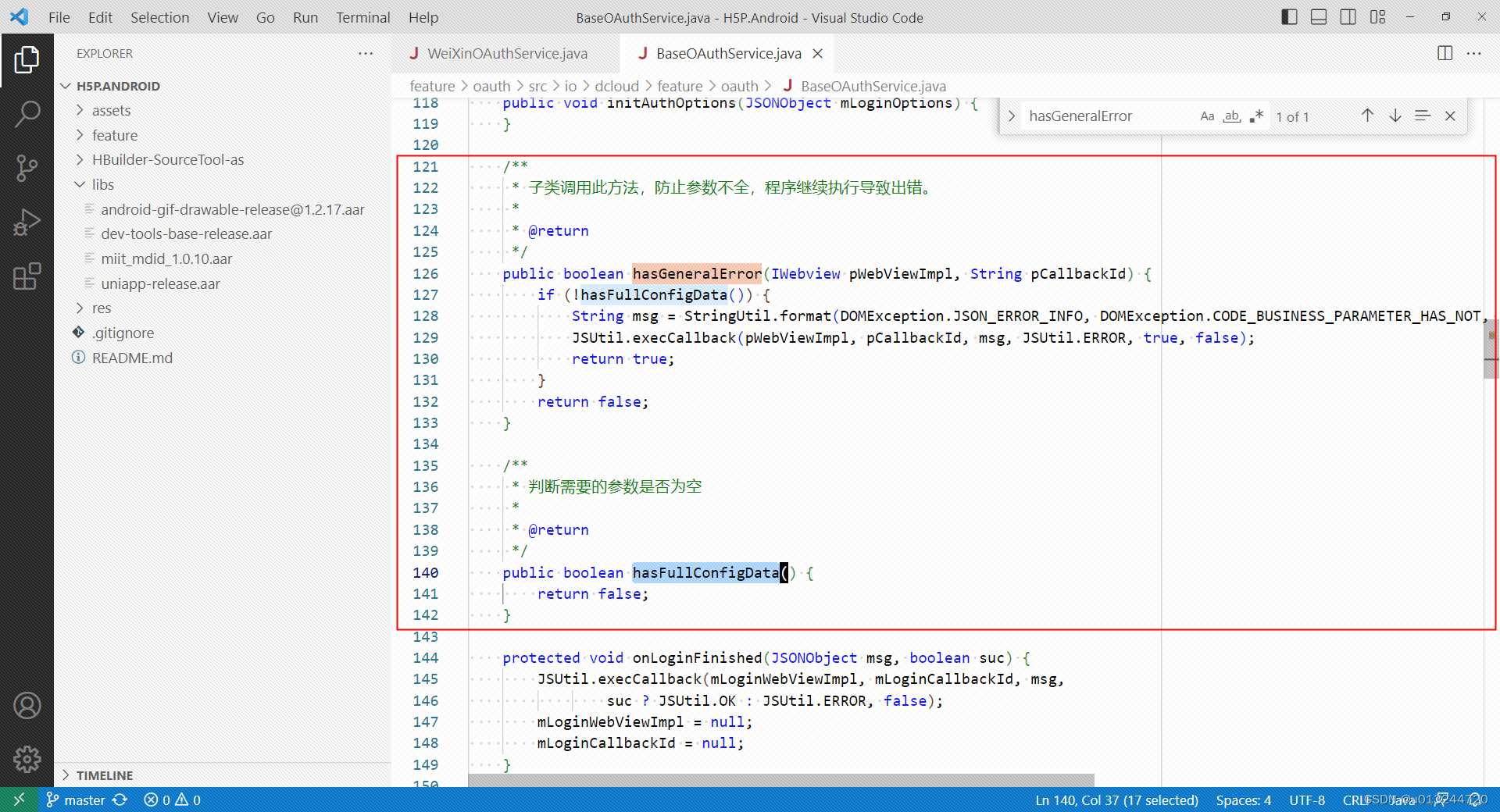Open the .gitignore file
Screen dimensions: 1500x812
tap(223, 333)
